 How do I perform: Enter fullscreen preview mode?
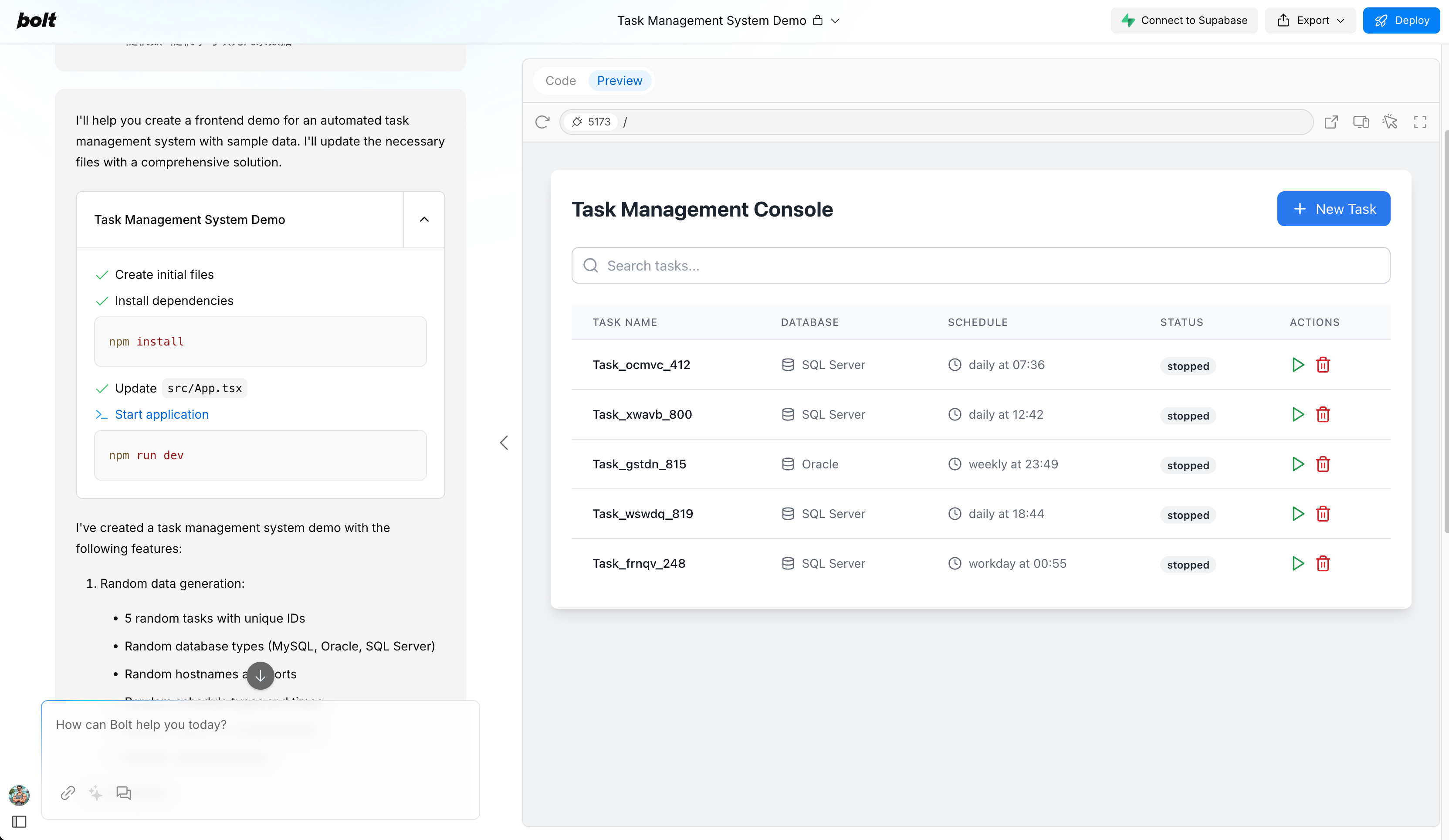(x=1420, y=122)
